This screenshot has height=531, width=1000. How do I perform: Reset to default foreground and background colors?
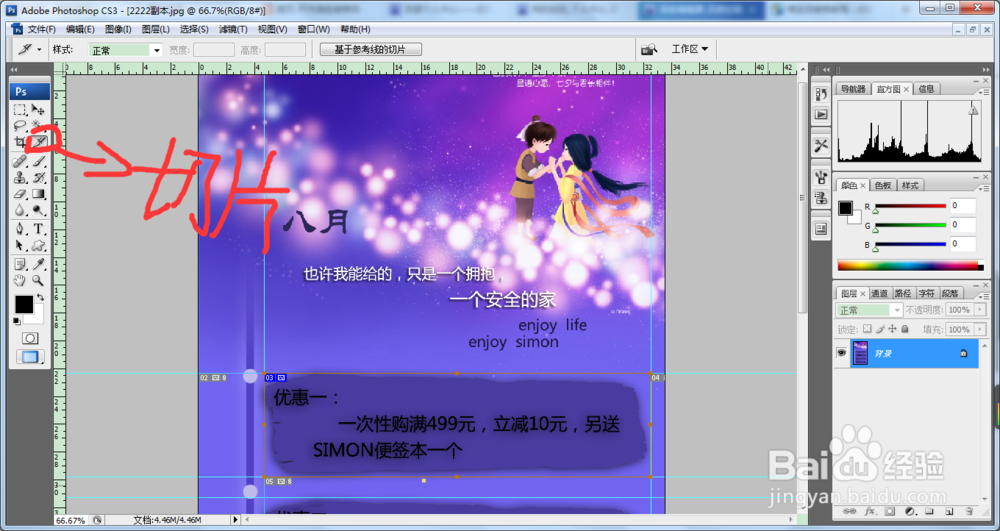pos(17,321)
